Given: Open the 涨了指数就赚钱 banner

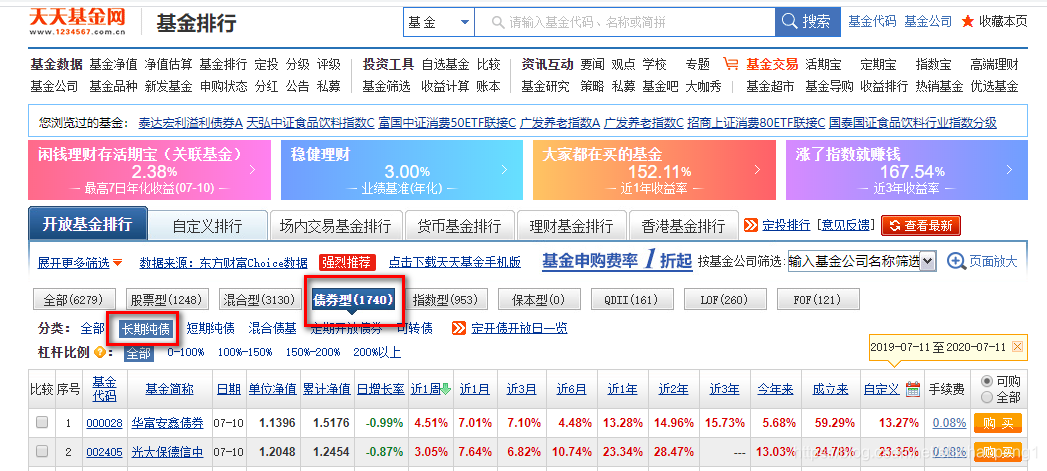Looking at the screenshot, I should 907,170.
